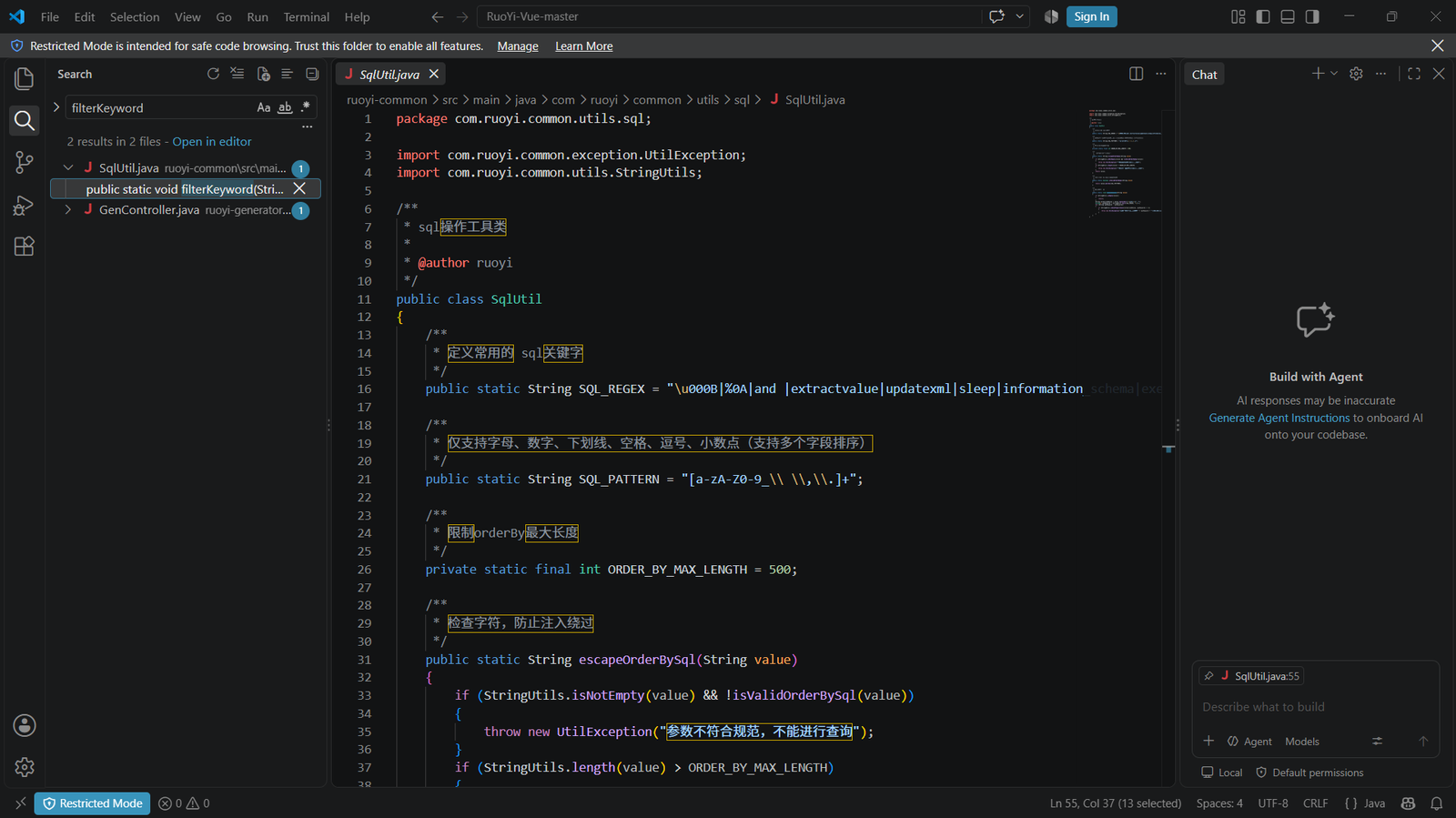Screen dimensions: 1456x818
Task: Open the Go menu
Action: click(x=224, y=16)
